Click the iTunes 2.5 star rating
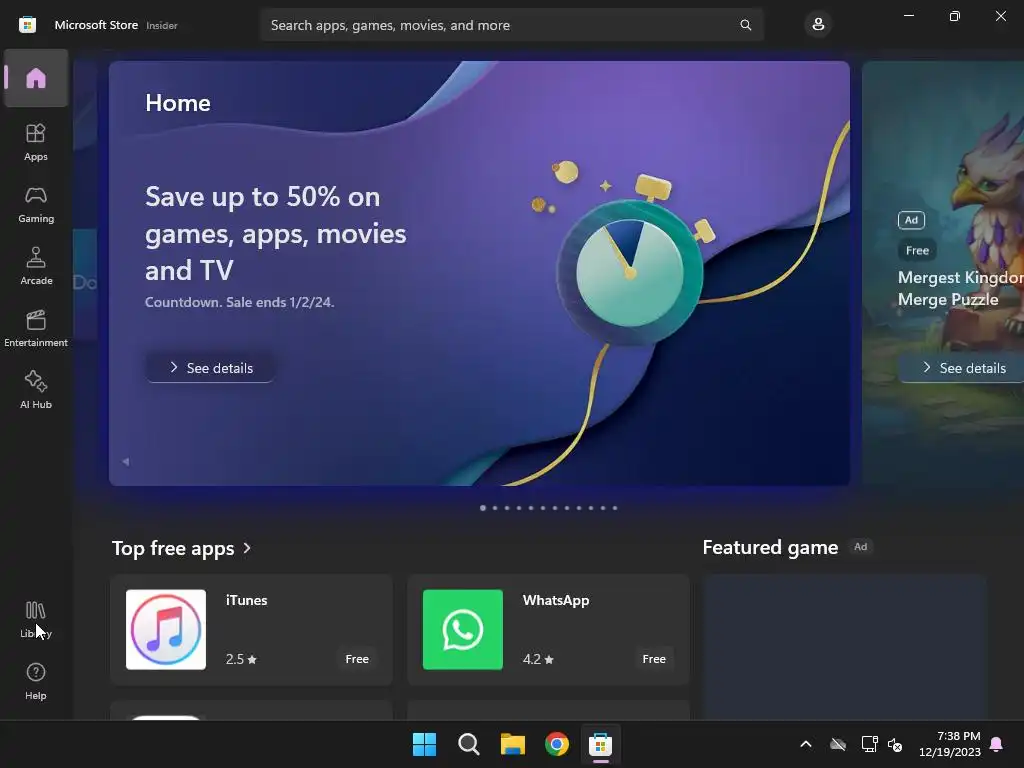This screenshot has height=768, width=1024. click(241, 659)
